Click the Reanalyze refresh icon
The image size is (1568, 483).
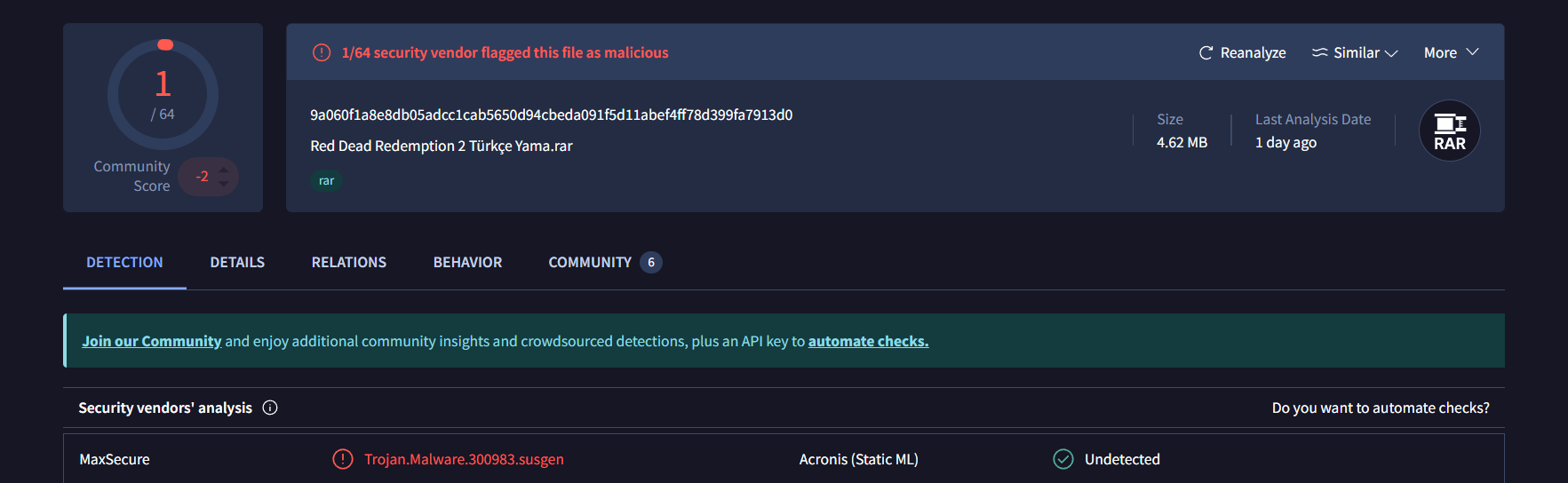pyautogui.click(x=1206, y=53)
